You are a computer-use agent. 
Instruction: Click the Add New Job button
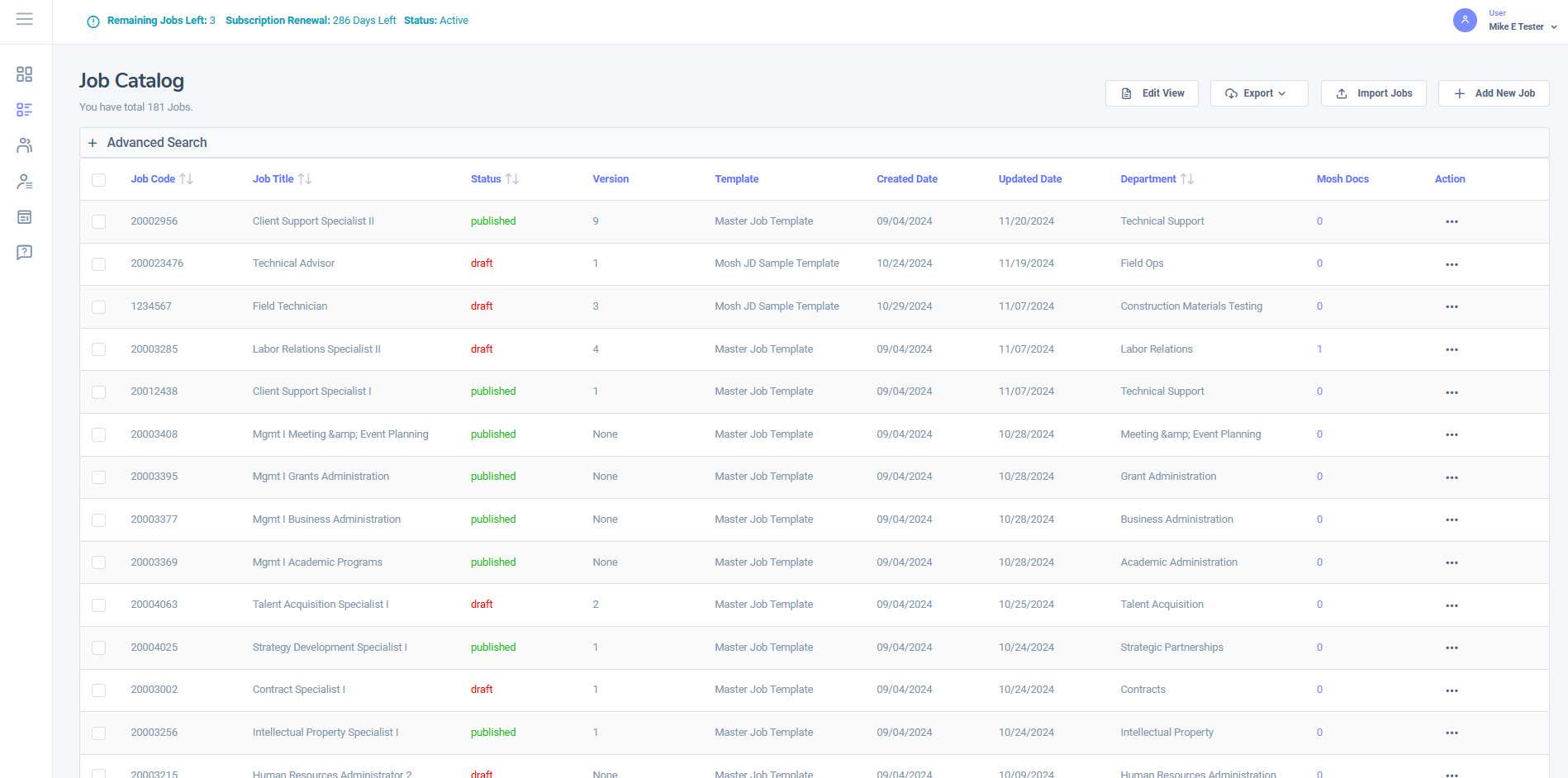[x=1493, y=93]
